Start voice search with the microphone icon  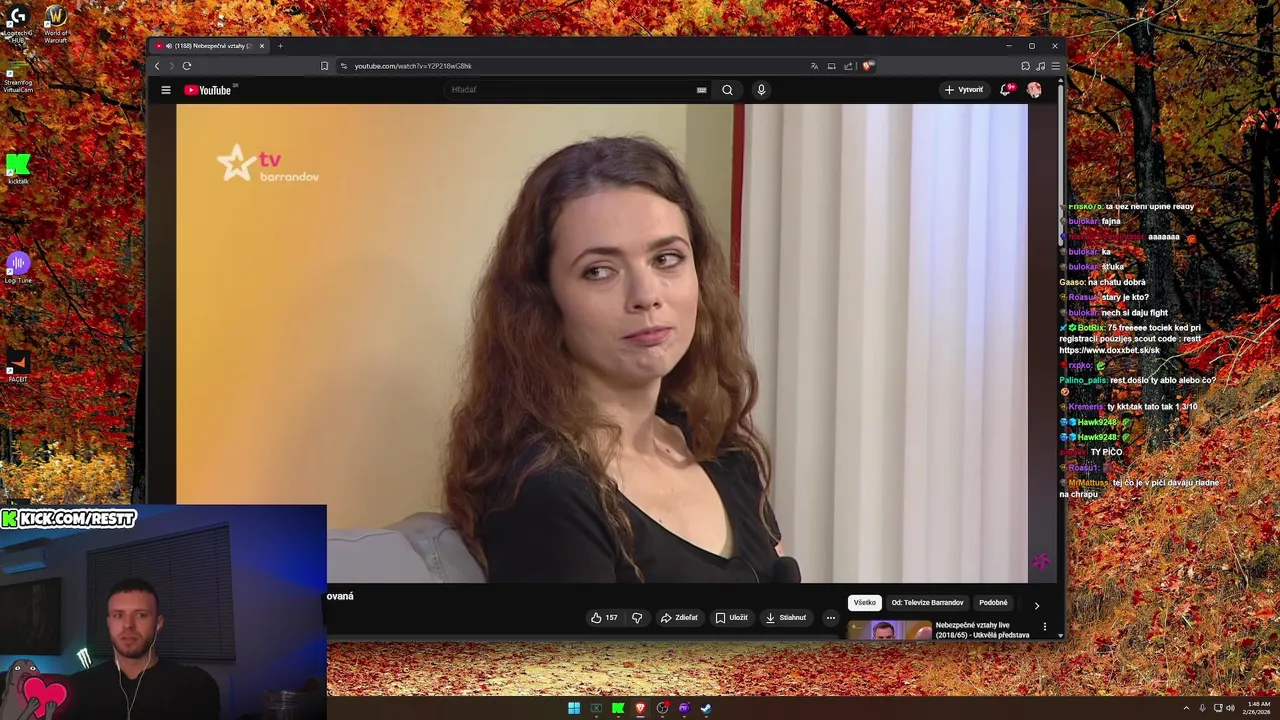(761, 90)
